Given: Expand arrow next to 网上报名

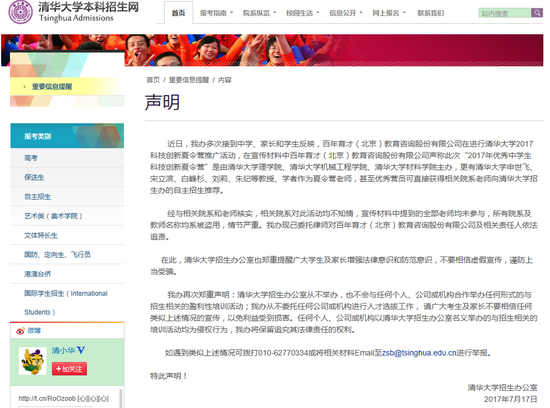Looking at the screenshot, I should 404,13.
